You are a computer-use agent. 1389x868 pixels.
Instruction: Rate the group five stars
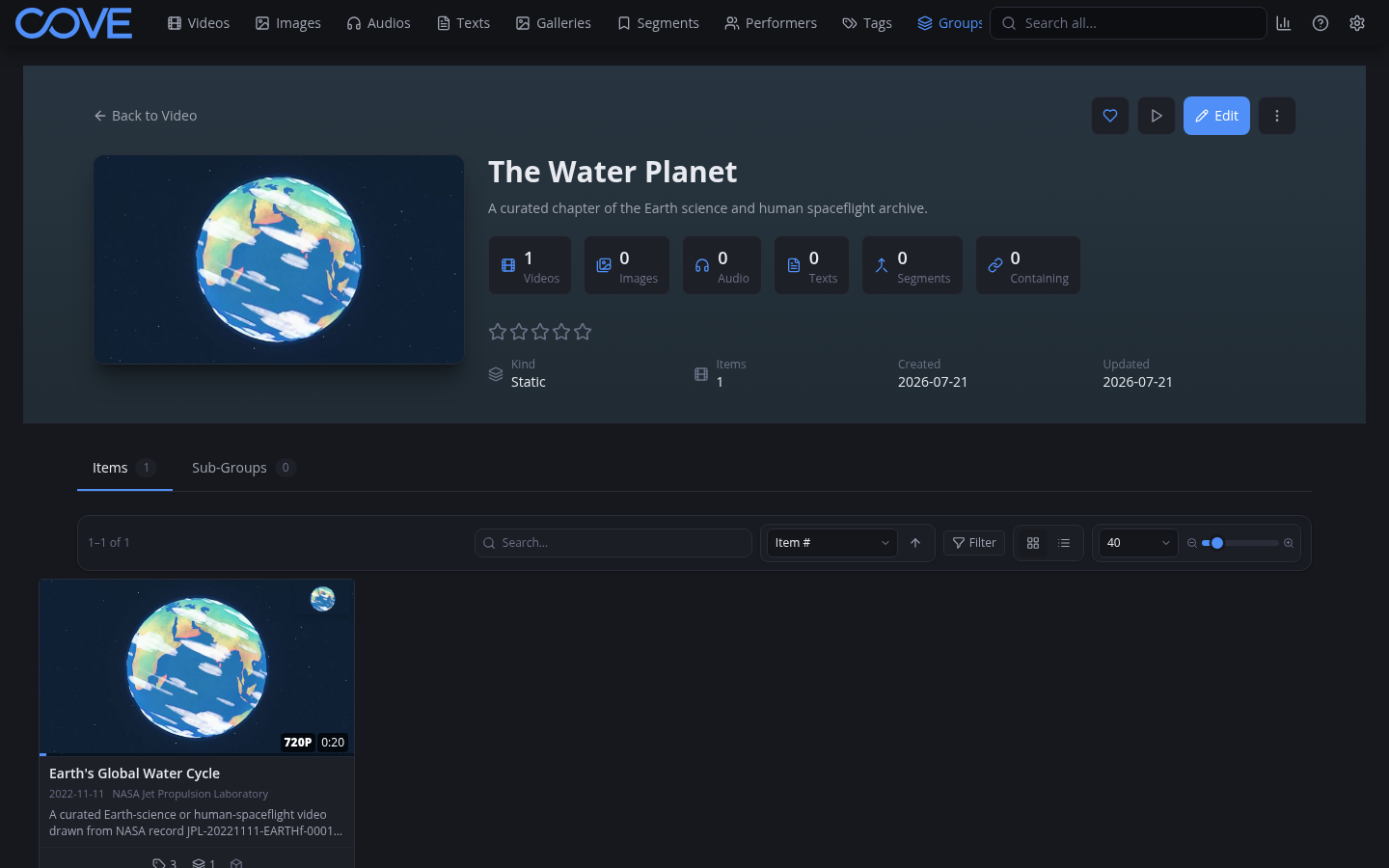tap(583, 332)
